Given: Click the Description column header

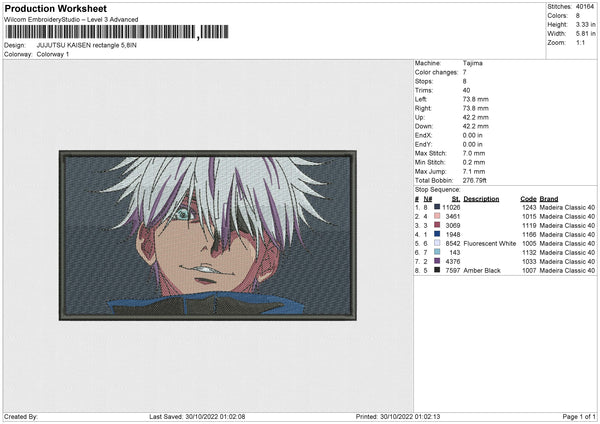Looking at the screenshot, I should [x=481, y=198].
